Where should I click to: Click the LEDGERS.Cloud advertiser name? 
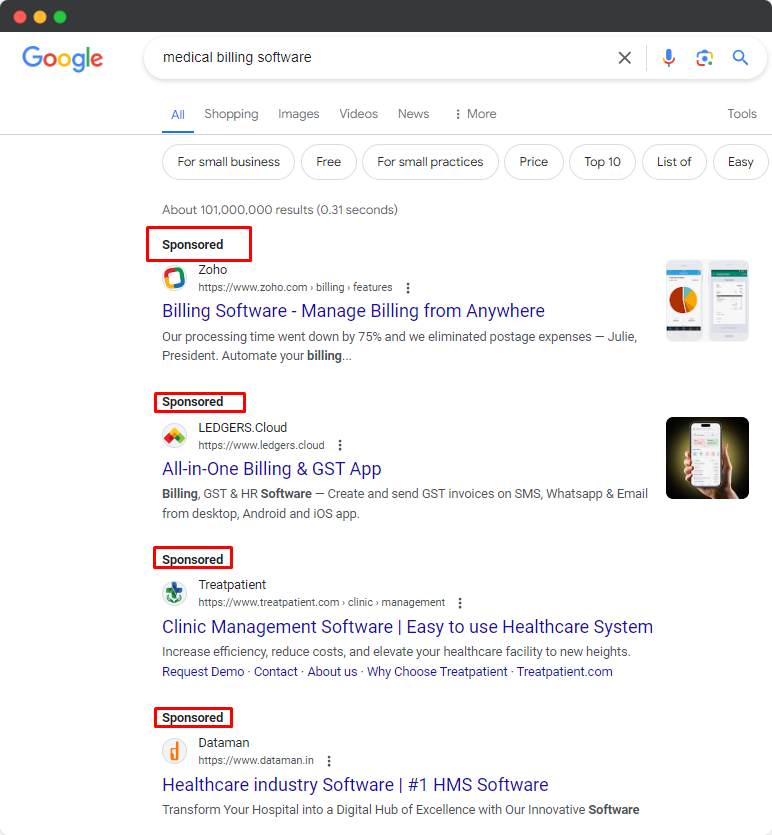(x=243, y=428)
